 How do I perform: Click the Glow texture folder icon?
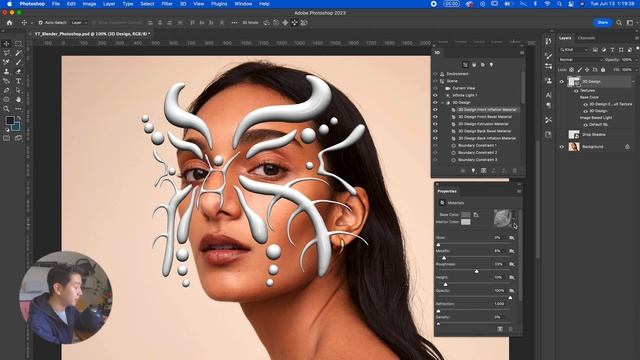[512, 238]
